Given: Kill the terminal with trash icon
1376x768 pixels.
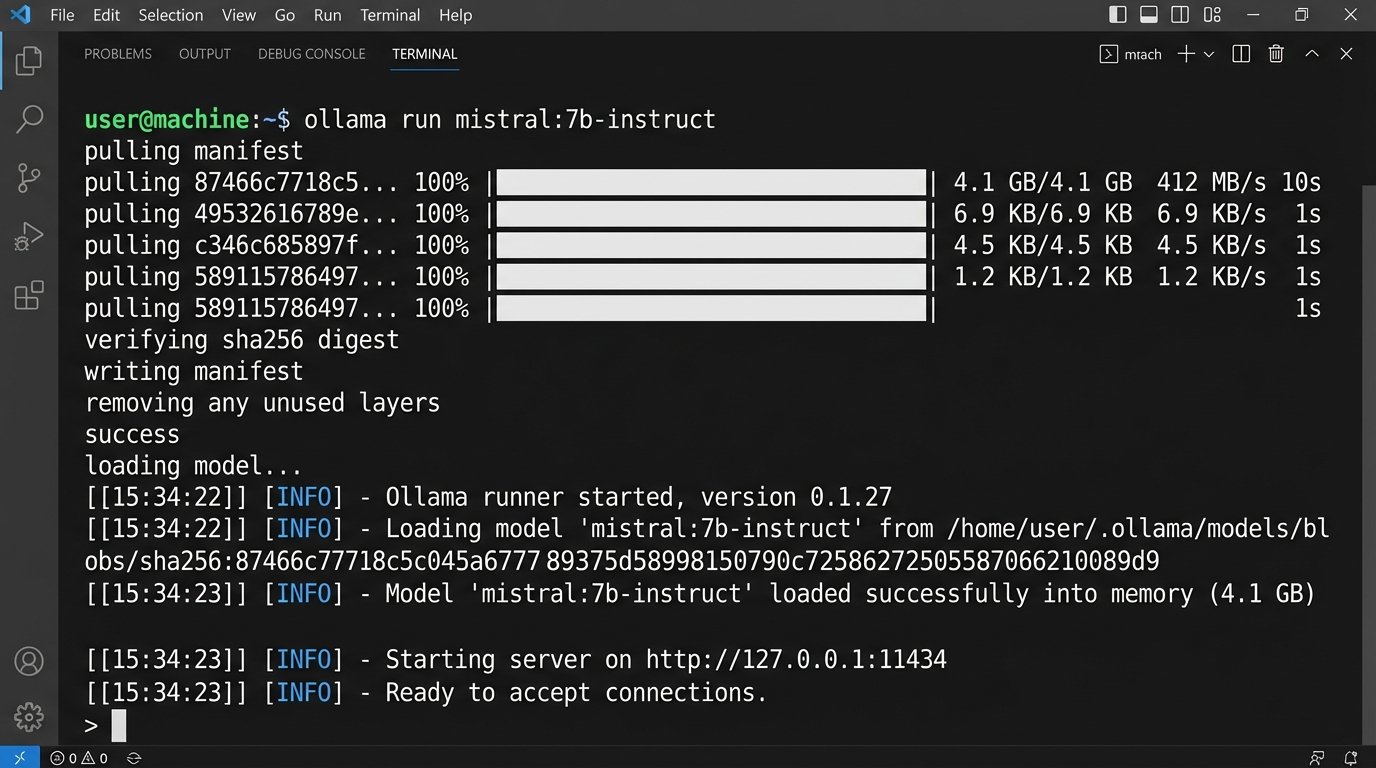Looking at the screenshot, I should [1276, 54].
